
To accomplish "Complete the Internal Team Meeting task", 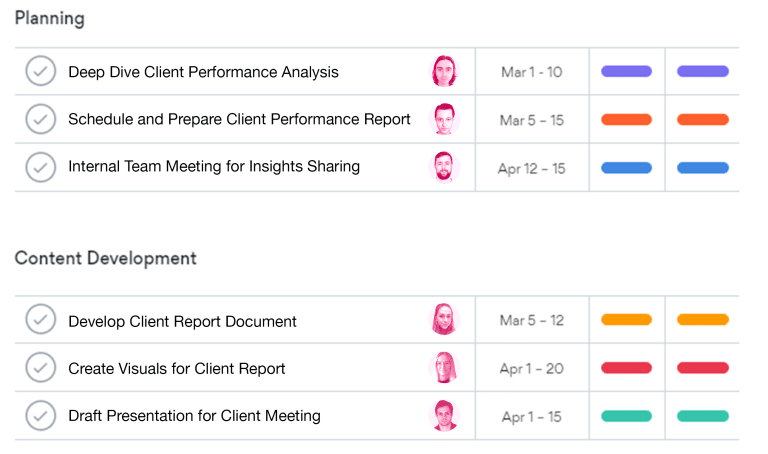I will pyautogui.click(x=40, y=167).
